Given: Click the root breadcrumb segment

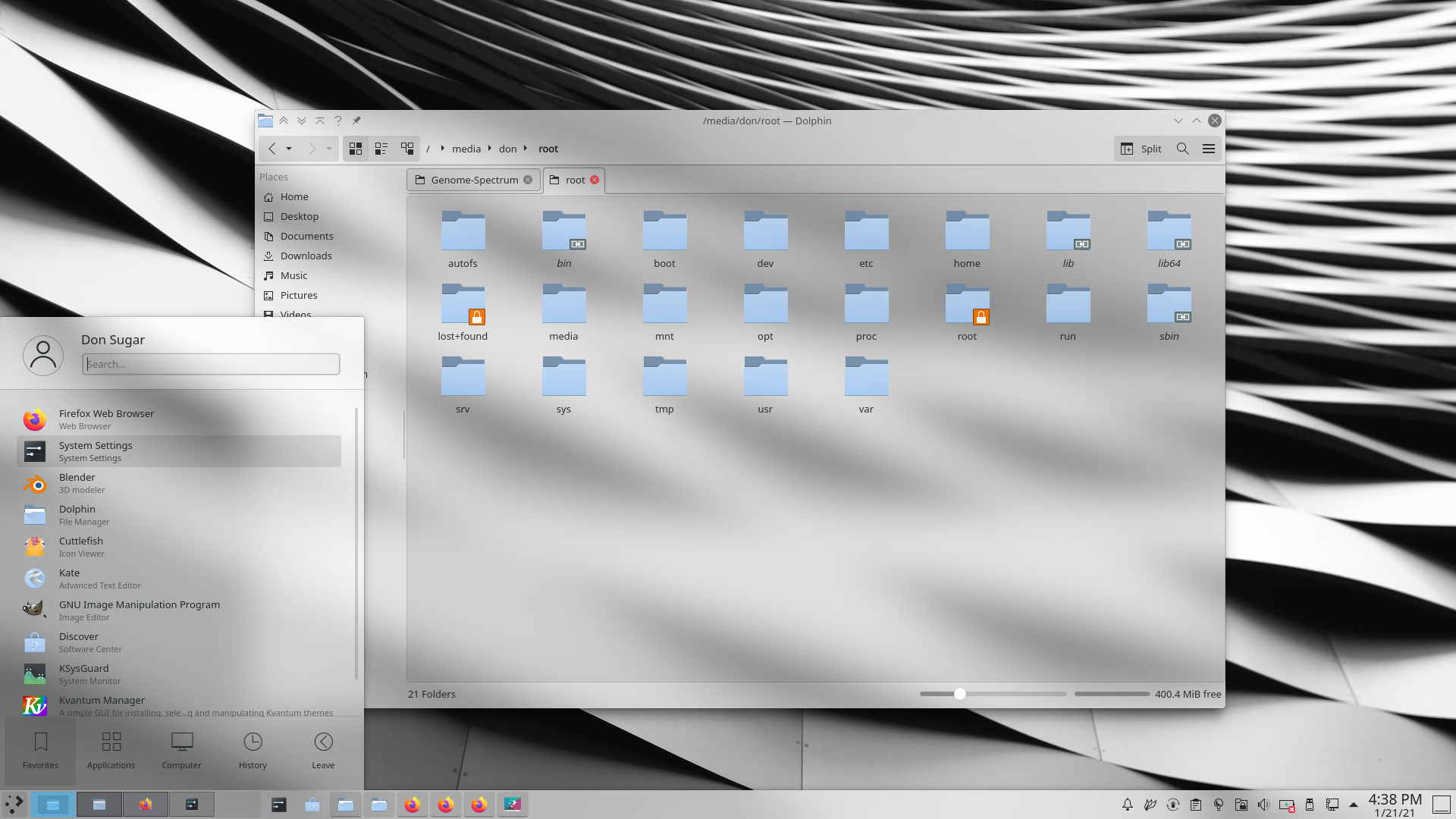Looking at the screenshot, I should click(548, 149).
